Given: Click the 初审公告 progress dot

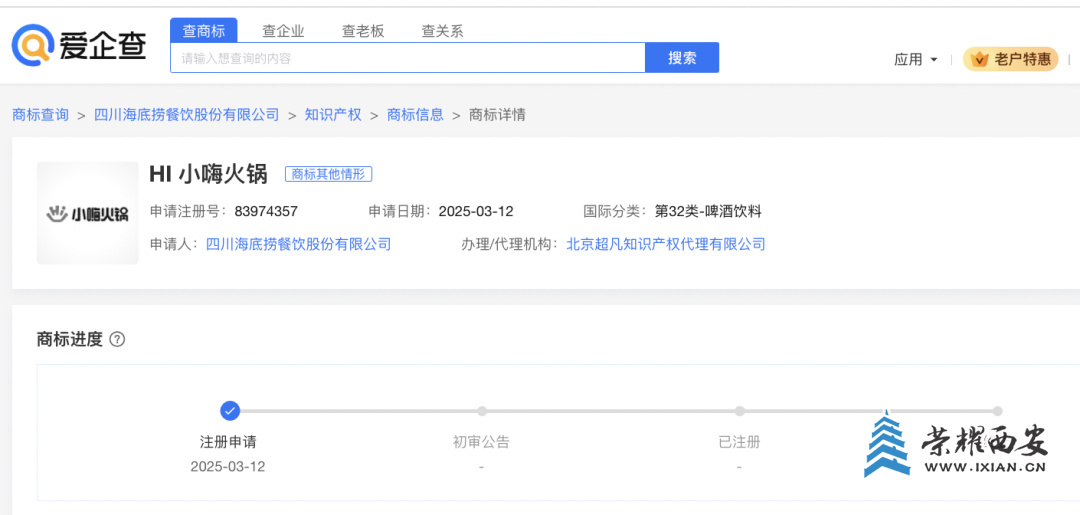Looking at the screenshot, I should coord(482,411).
